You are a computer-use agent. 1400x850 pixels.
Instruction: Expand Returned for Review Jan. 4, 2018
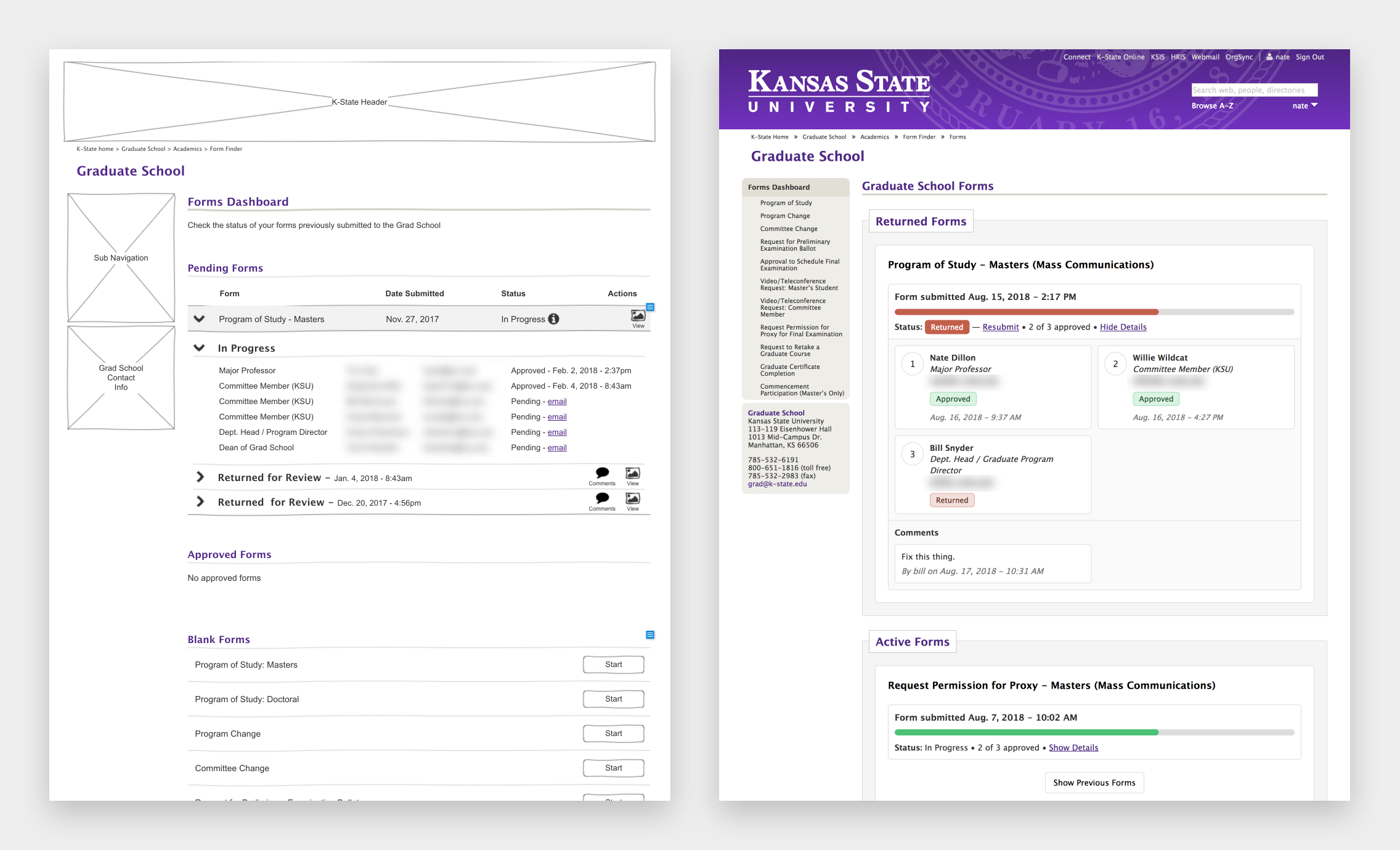coord(200,477)
